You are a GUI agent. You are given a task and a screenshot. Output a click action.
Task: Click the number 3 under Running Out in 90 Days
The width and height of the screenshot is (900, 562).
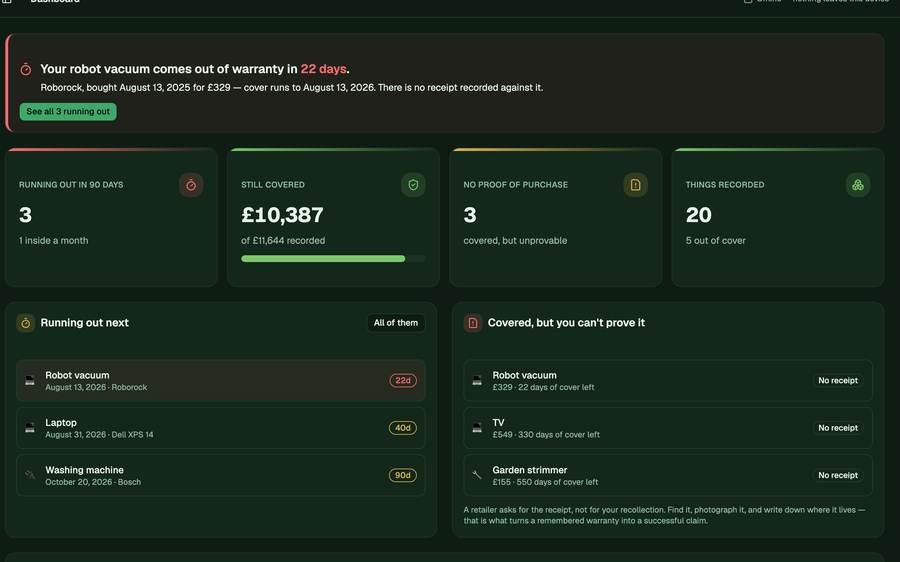tap(25, 215)
